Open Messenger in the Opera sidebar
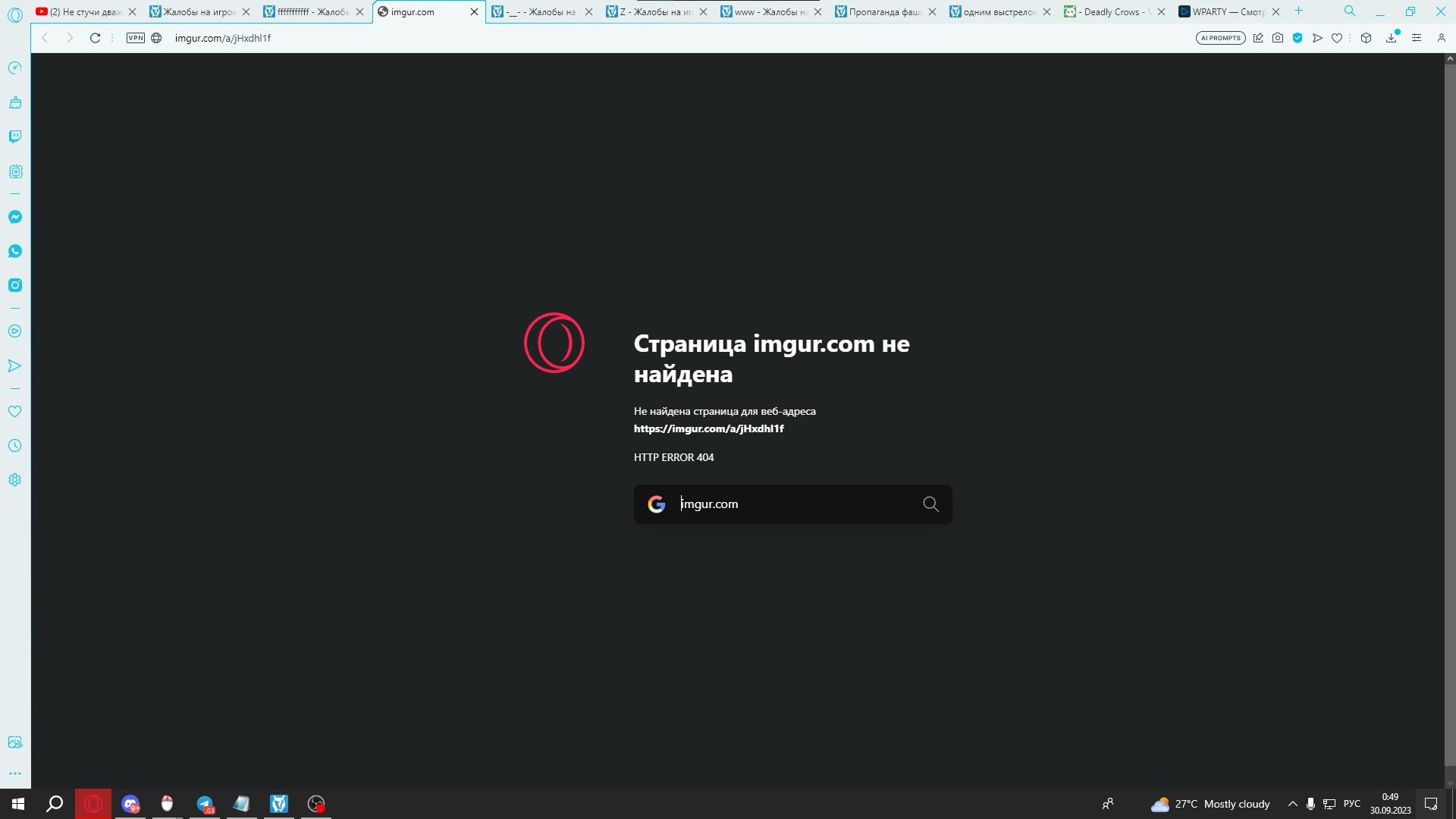1456x819 pixels. click(x=15, y=217)
